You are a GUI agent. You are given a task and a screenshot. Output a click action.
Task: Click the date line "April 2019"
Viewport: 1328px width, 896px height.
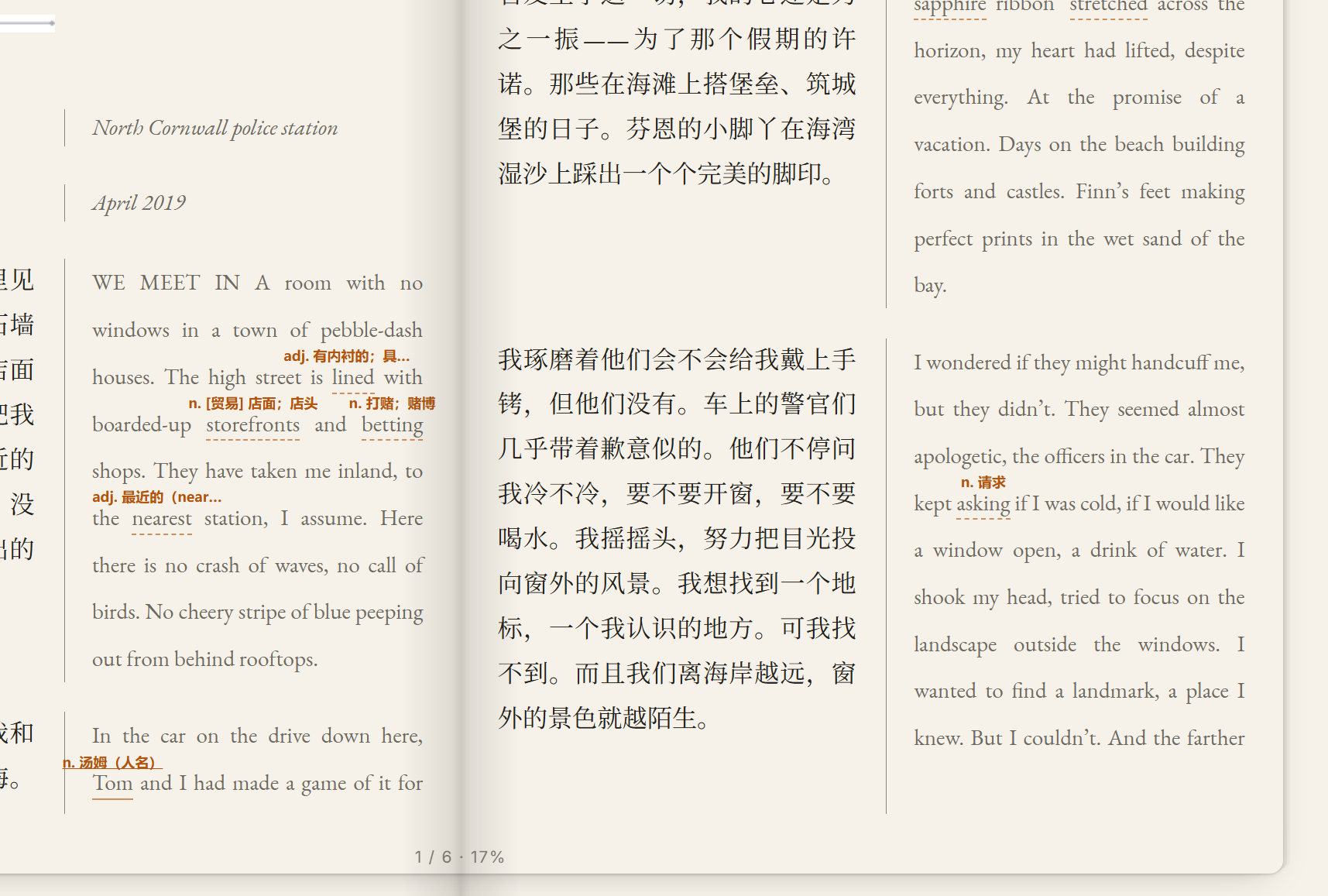click(x=139, y=203)
